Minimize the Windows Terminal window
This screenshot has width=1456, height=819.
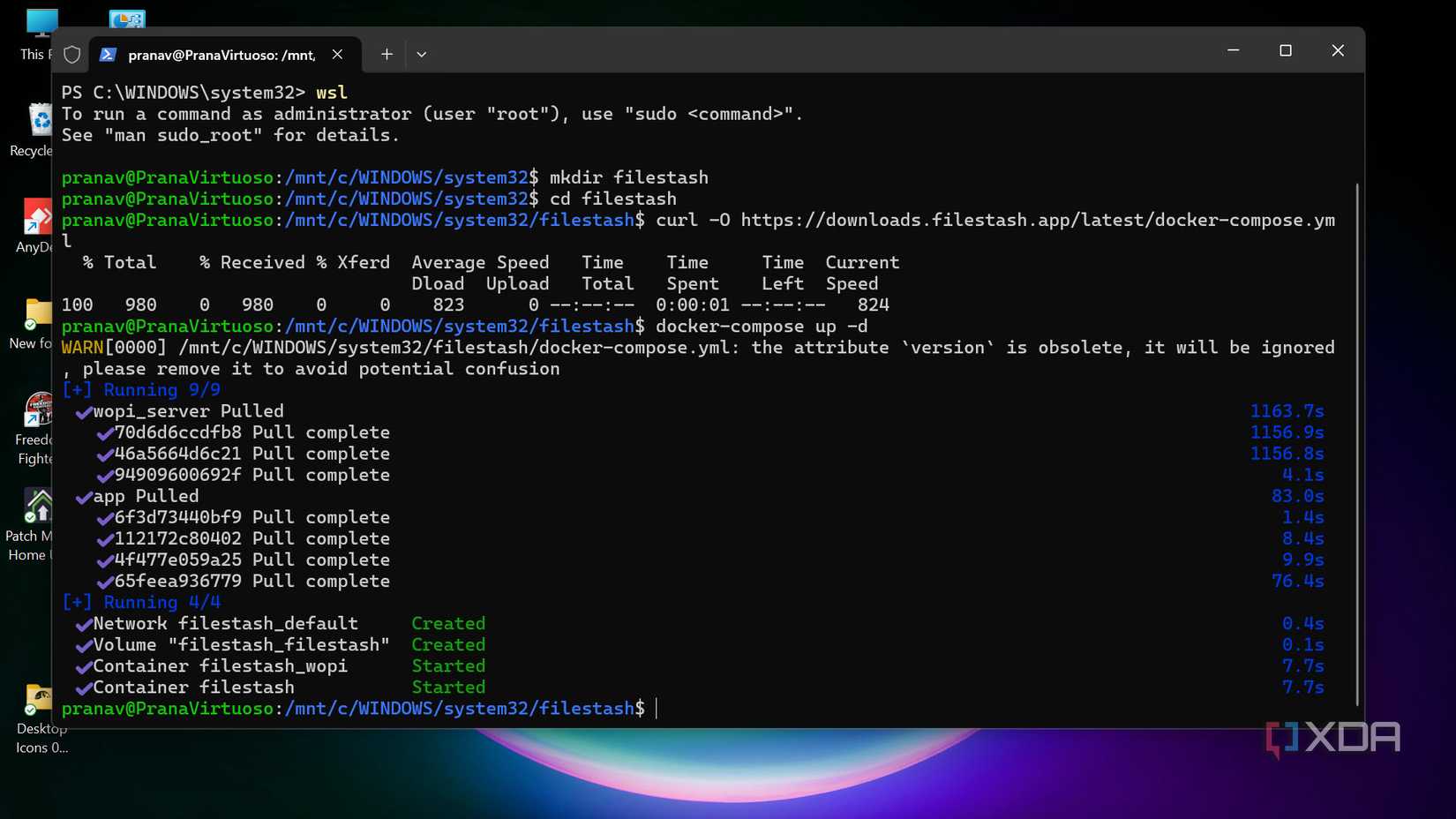click(1233, 50)
